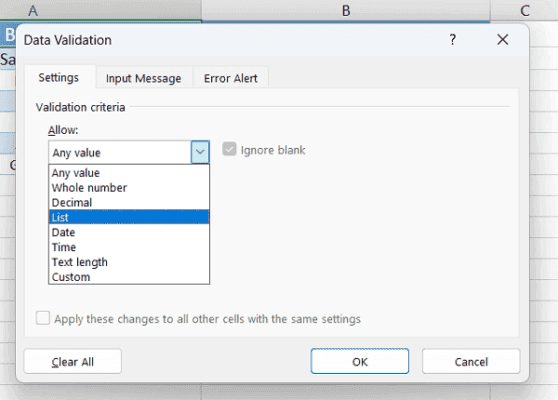Select Custom validation type
The image size is (558, 400).
click(x=129, y=277)
